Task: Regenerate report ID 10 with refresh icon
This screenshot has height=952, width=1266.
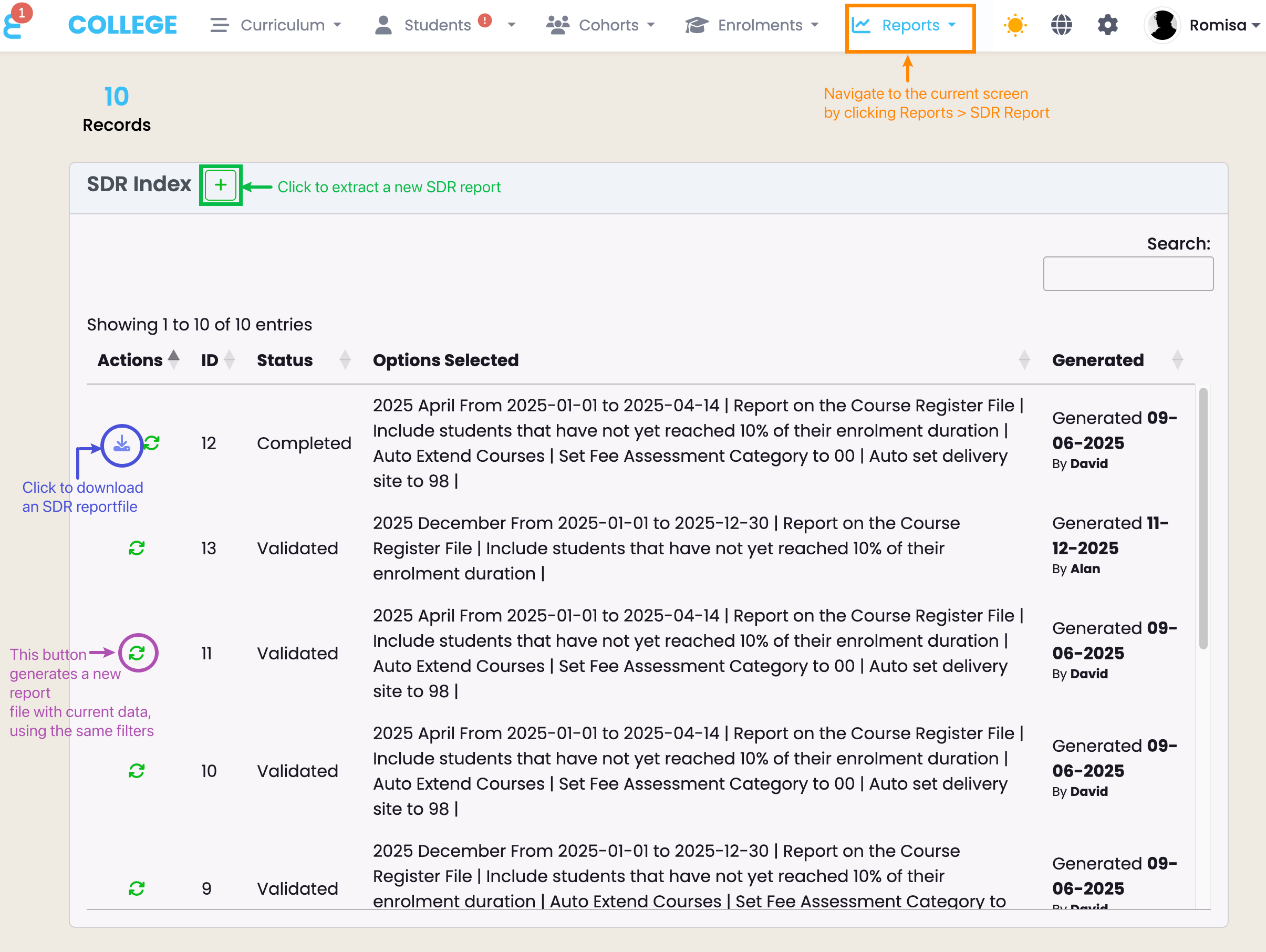Action: [136, 771]
